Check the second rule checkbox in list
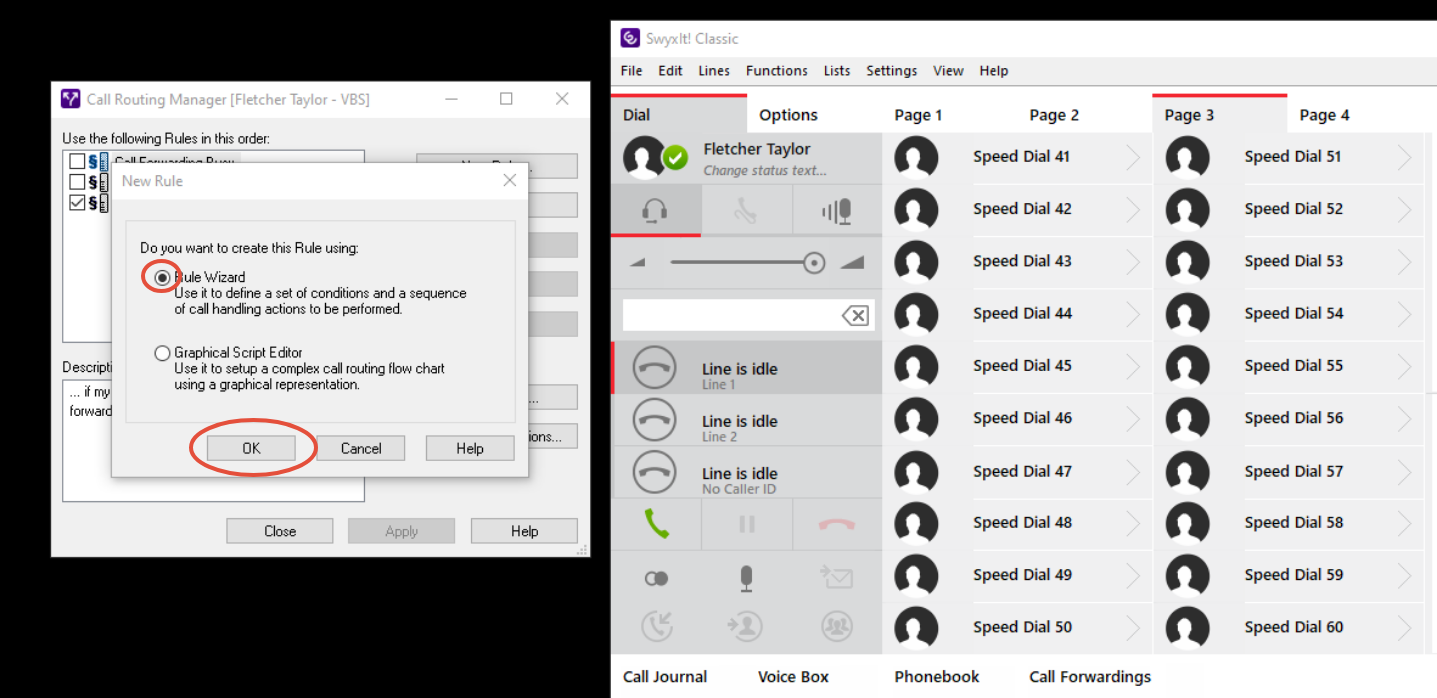The image size is (1437, 698). tap(77, 182)
